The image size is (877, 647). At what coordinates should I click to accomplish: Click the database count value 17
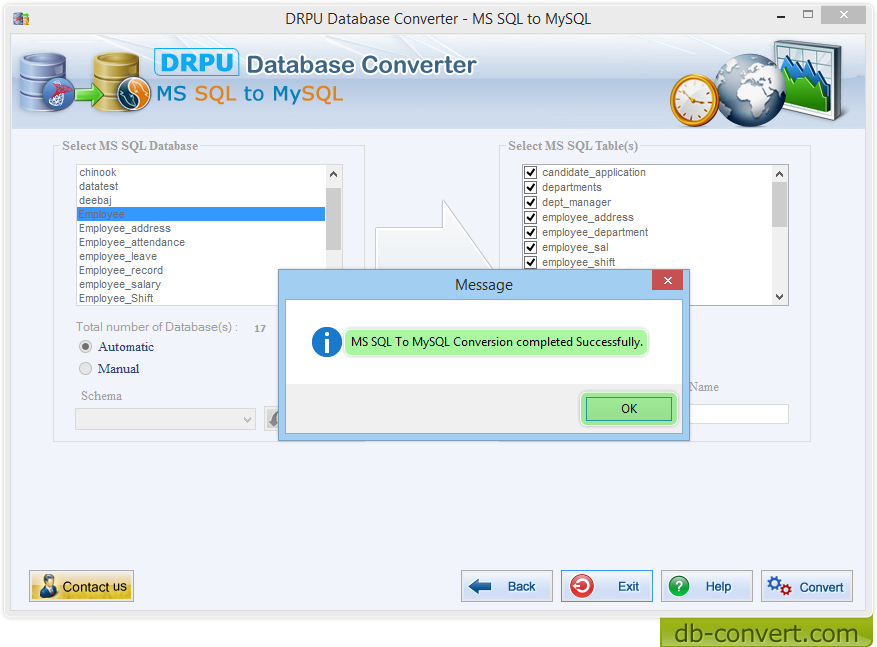[x=260, y=328]
